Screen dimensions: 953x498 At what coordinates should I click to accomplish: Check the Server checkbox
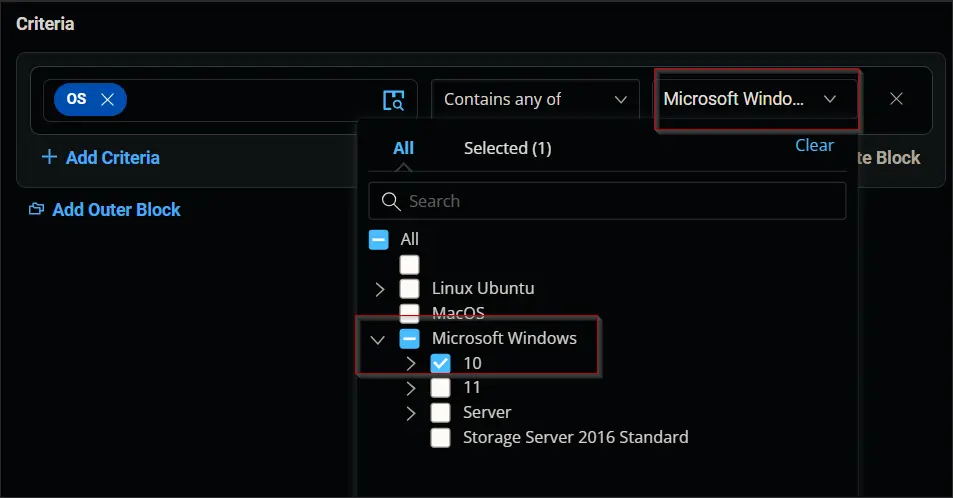(441, 412)
